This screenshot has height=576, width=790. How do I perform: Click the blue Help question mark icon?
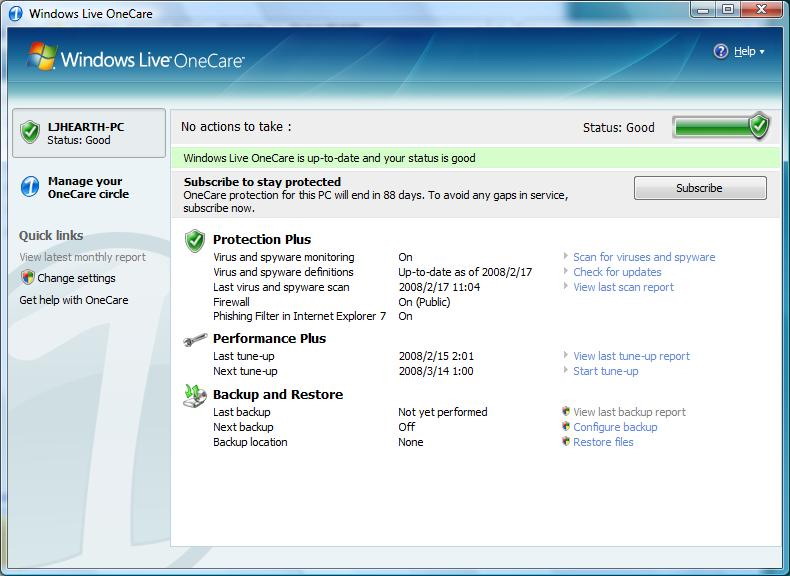pos(720,51)
